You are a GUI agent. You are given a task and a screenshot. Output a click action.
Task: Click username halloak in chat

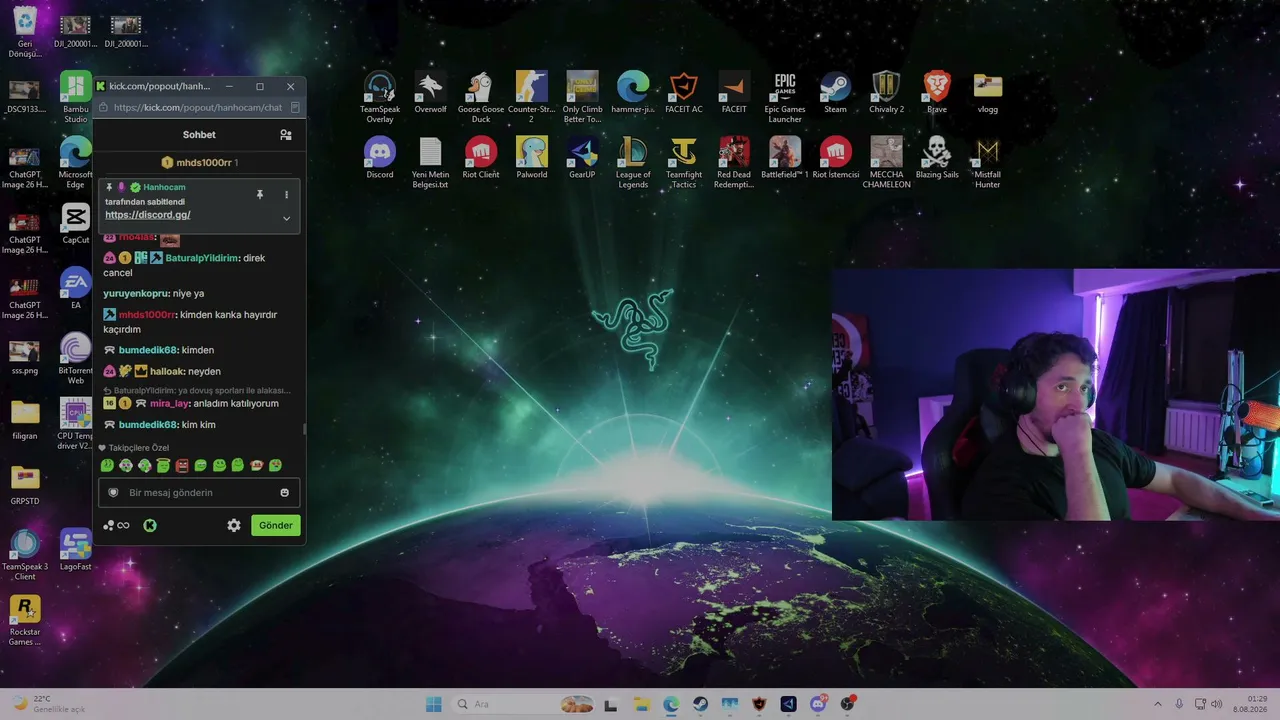(x=167, y=372)
